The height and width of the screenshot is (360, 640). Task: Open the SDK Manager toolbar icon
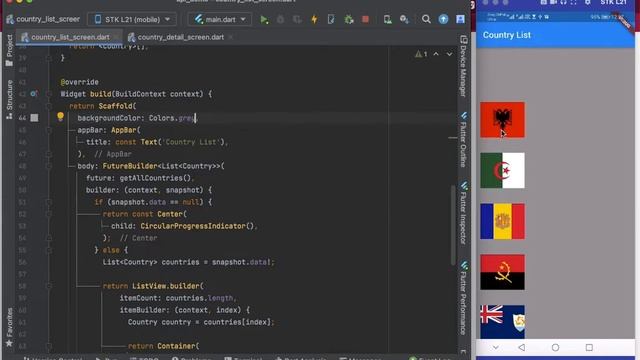click(404, 19)
